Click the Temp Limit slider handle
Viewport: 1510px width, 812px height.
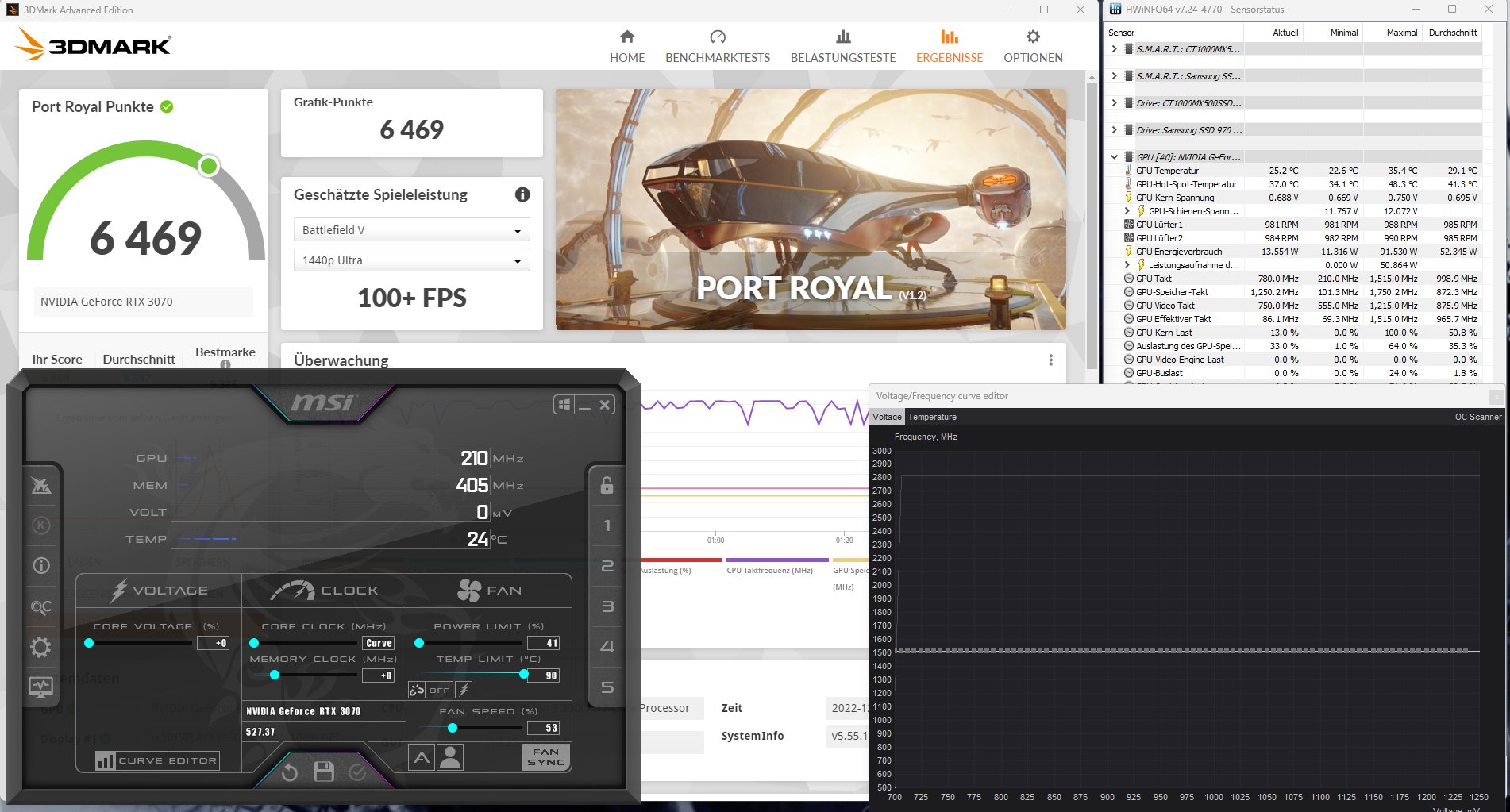(524, 674)
